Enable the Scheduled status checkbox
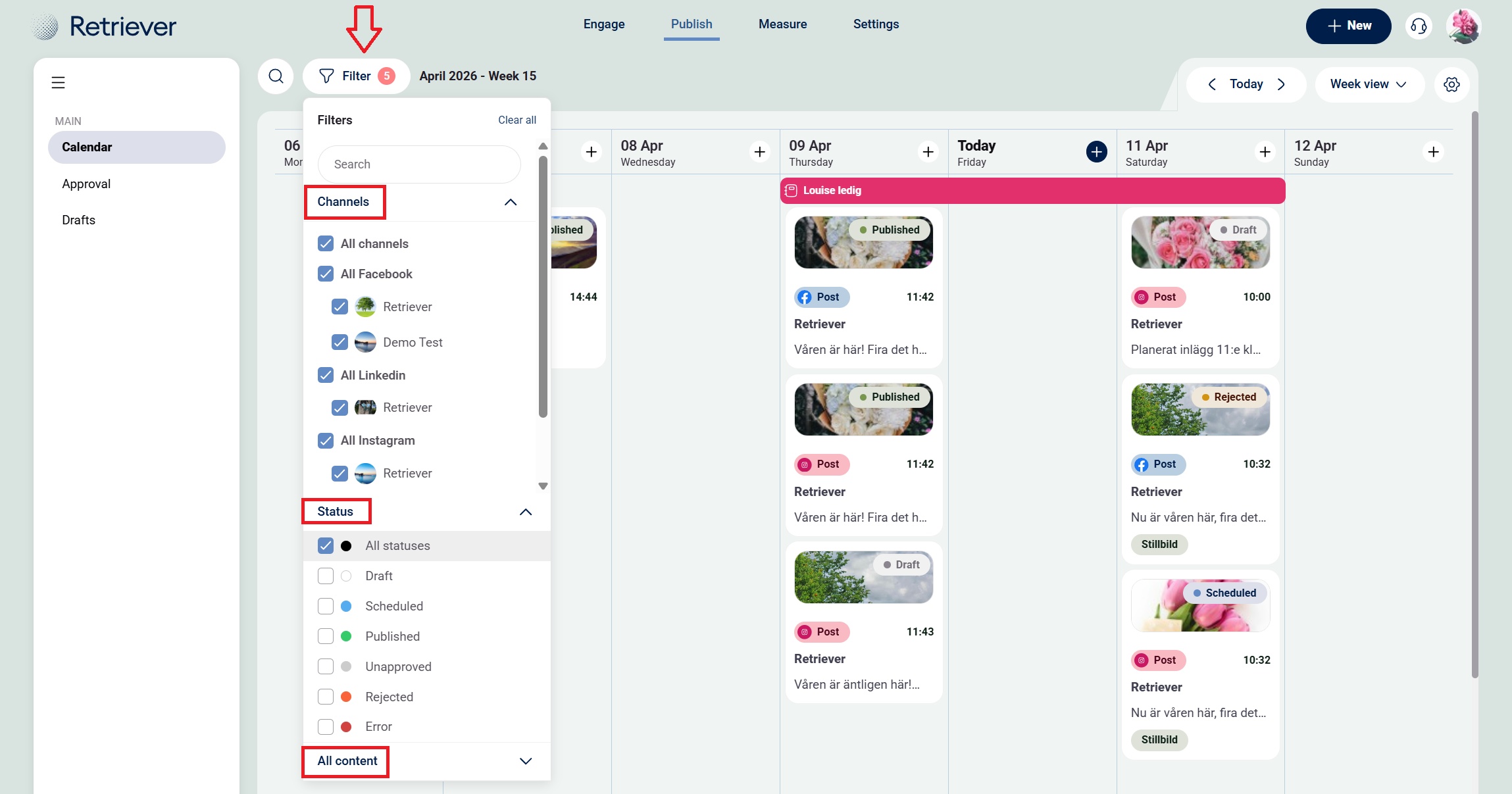The width and height of the screenshot is (1512, 794). click(326, 606)
